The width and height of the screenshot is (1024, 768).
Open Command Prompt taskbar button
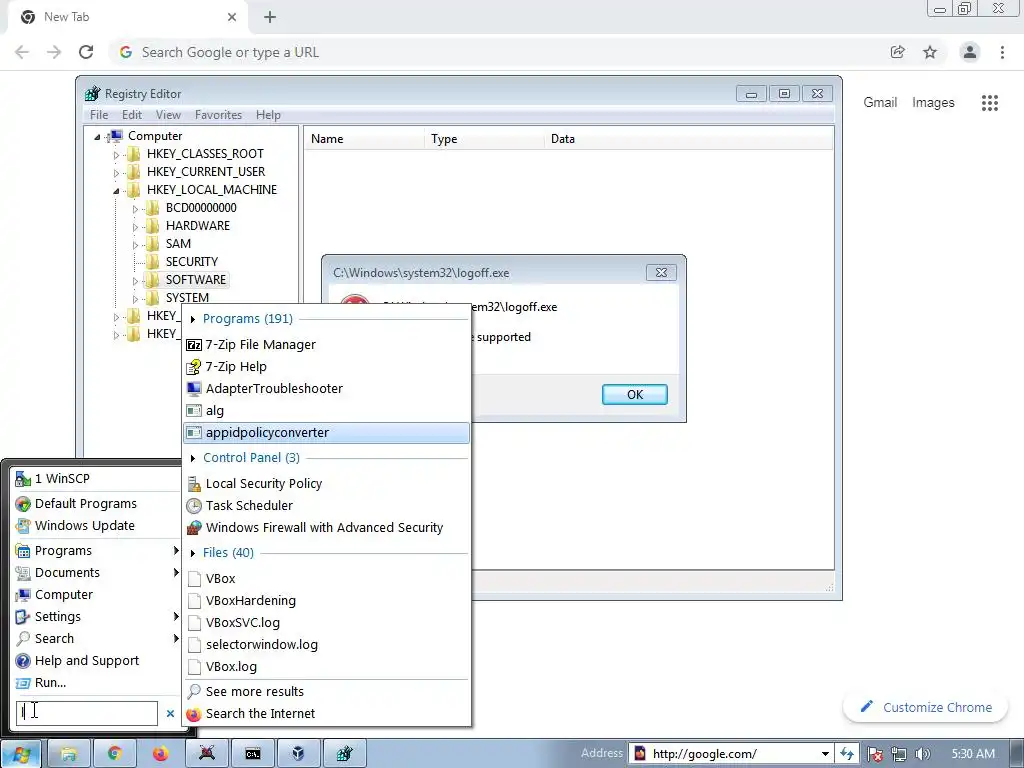coord(253,754)
